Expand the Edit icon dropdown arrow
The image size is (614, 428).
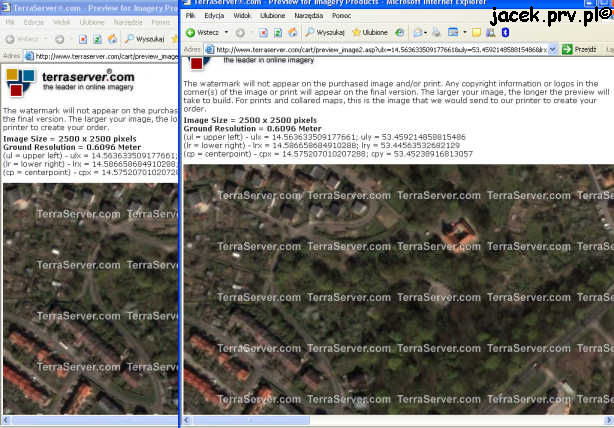coord(464,33)
